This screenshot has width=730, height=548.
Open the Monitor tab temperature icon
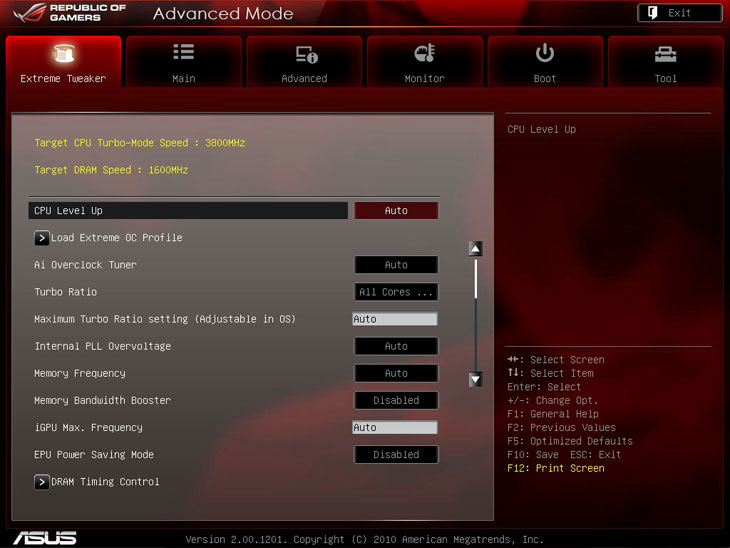click(424, 54)
